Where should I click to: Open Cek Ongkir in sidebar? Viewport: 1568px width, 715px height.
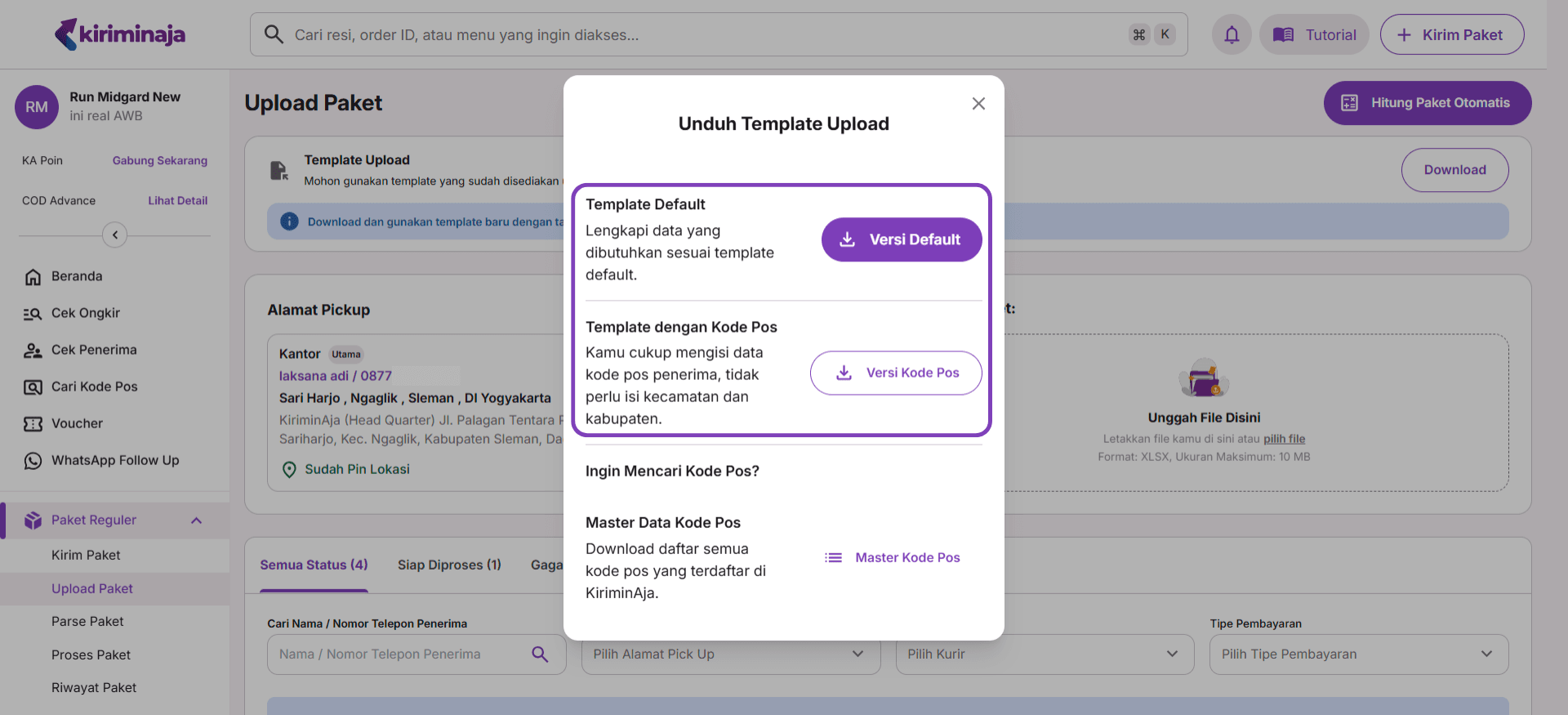85,313
